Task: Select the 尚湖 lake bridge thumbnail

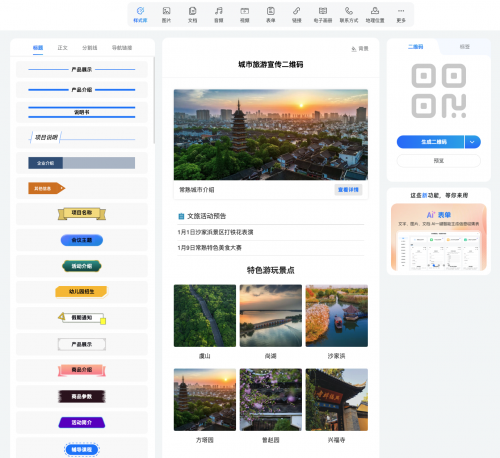Action: 271,316
